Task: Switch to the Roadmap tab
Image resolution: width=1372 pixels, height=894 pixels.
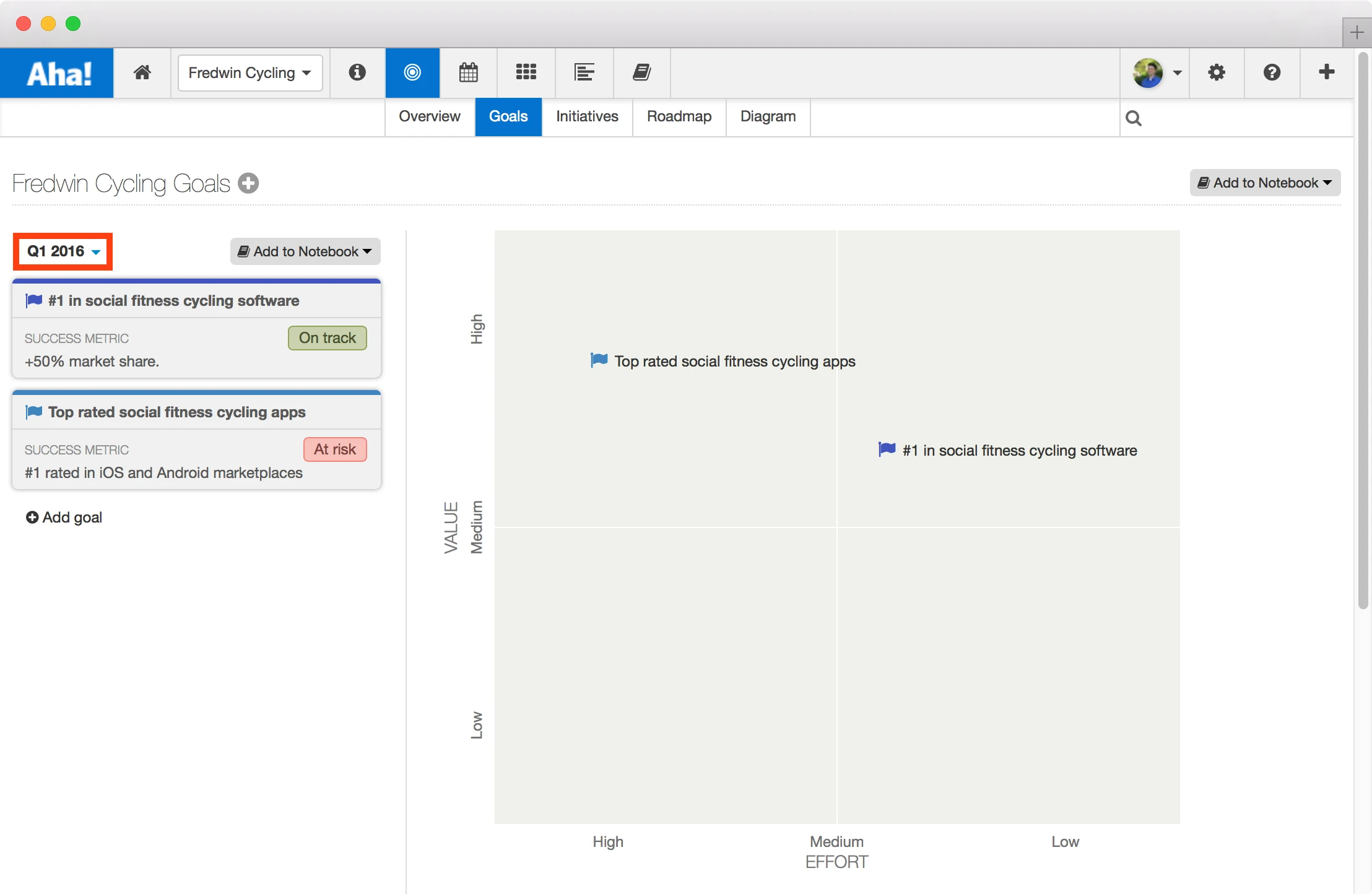Action: [679, 116]
